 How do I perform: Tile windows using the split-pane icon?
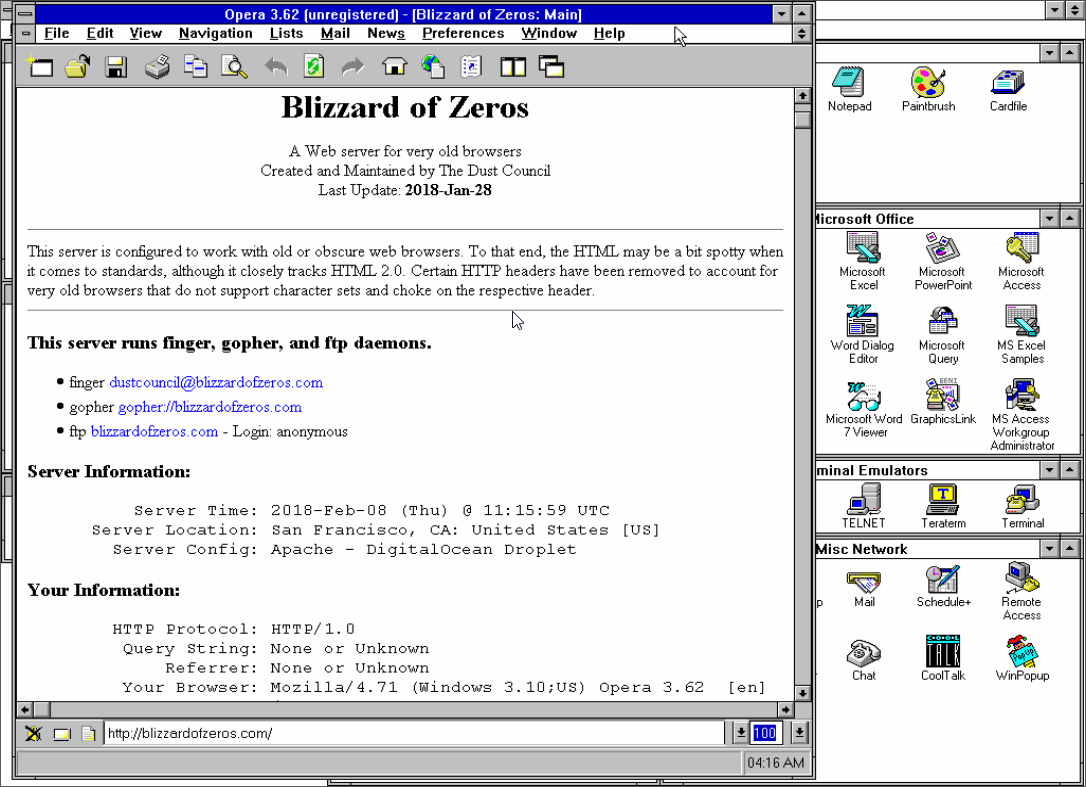[513, 67]
